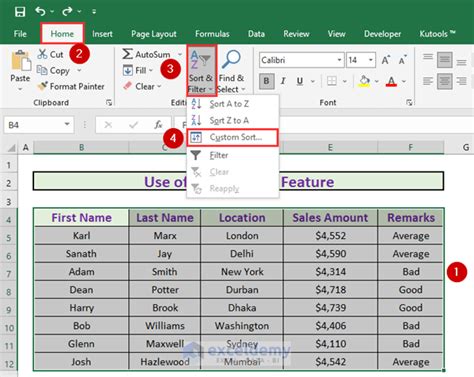Click the Cut button
The image size is (474, 377).
click(51, 54)
